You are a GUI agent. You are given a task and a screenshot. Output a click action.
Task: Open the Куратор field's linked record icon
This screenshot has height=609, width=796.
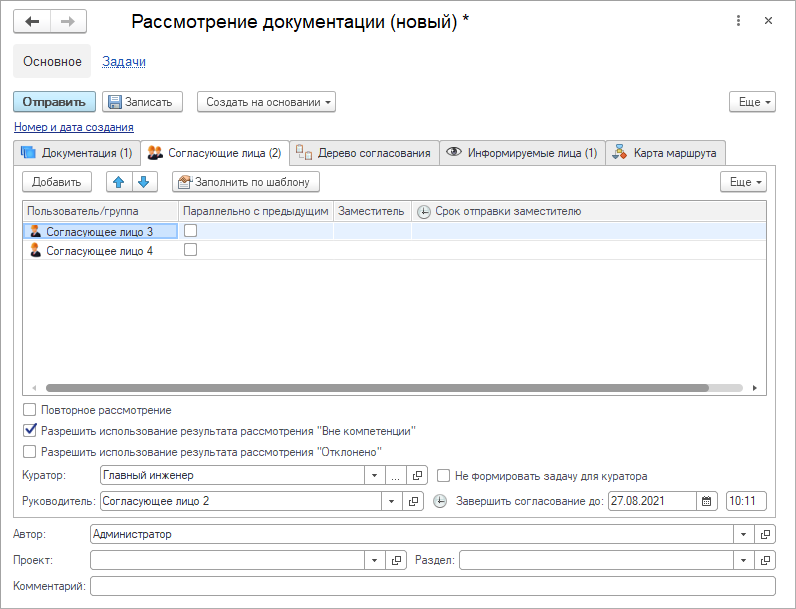[x=418, y=476]
